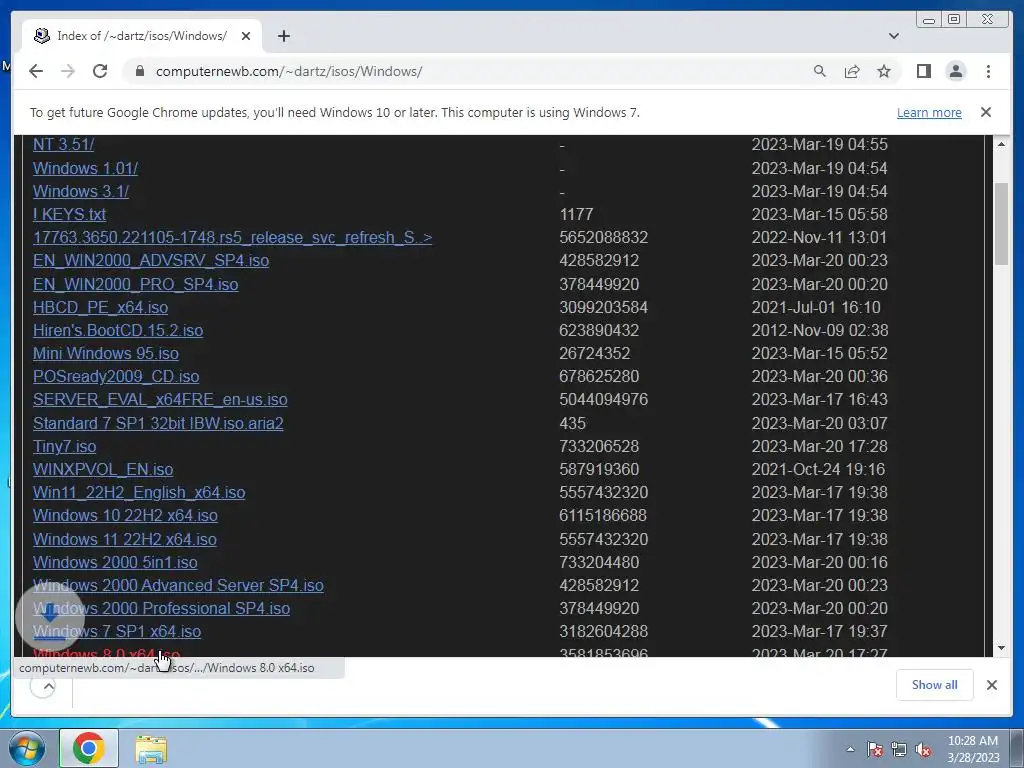Screen dimensions: 1024x768
Task: Download EN_WIN2000_PRO_SP4.iso
Action: [x=135, y=284]
